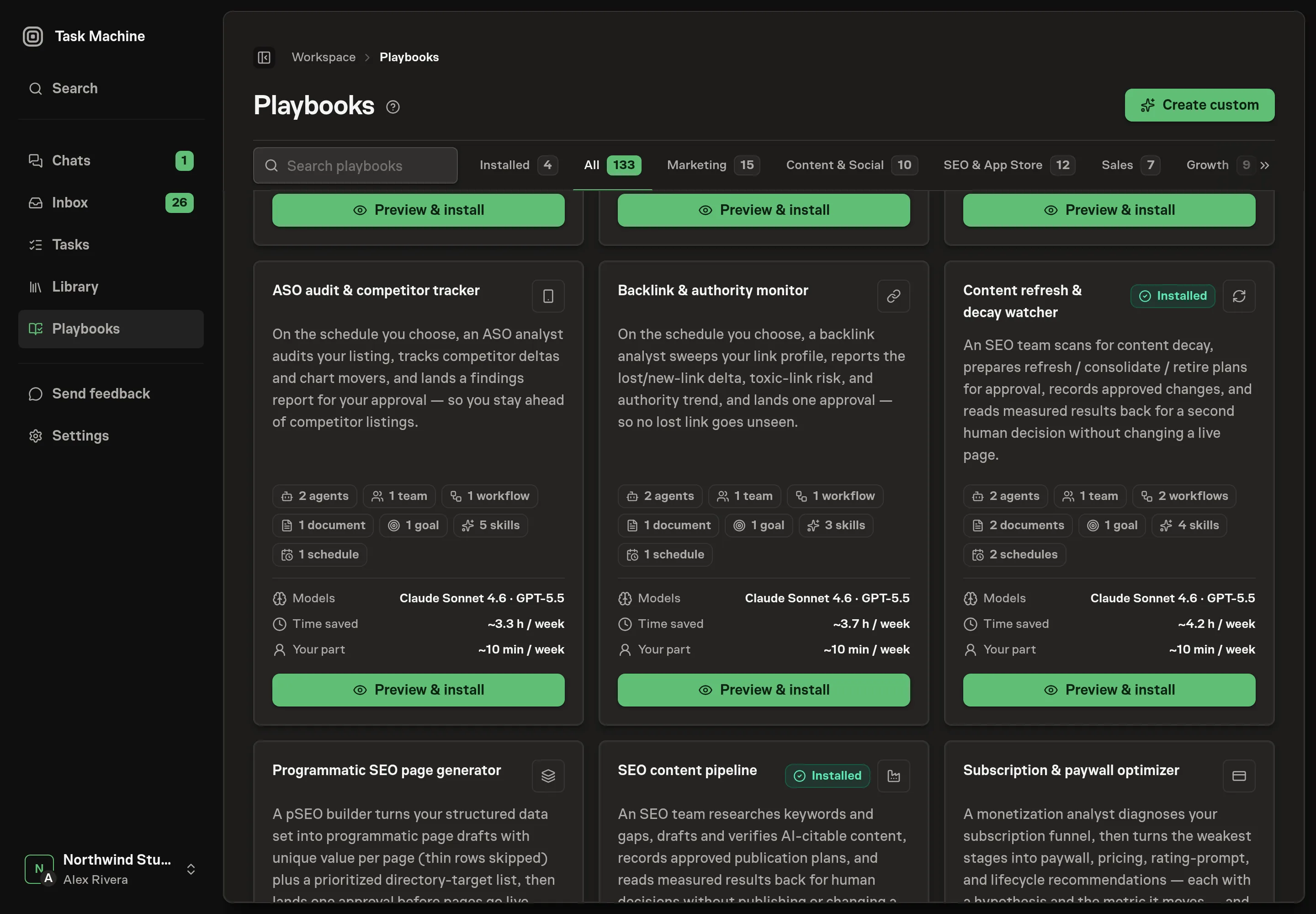Click Backlink & authority monitor title
This screenshot has width=1316, height=914.
pos(712,290)
